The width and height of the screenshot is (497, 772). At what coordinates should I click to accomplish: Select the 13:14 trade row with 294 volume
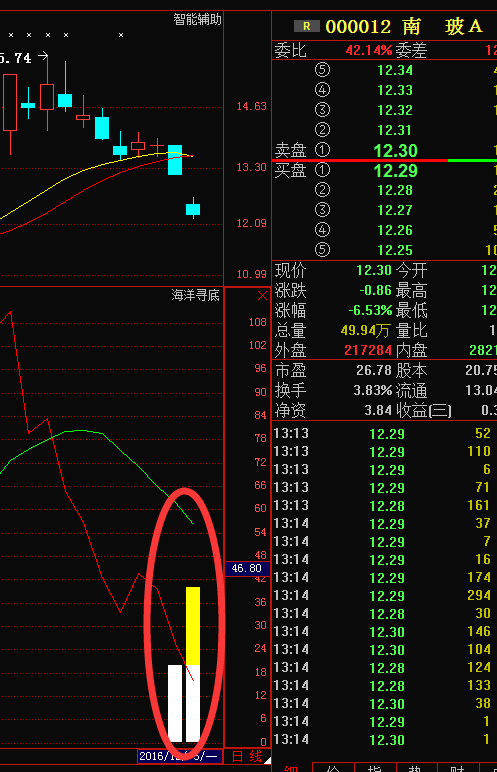384,595
